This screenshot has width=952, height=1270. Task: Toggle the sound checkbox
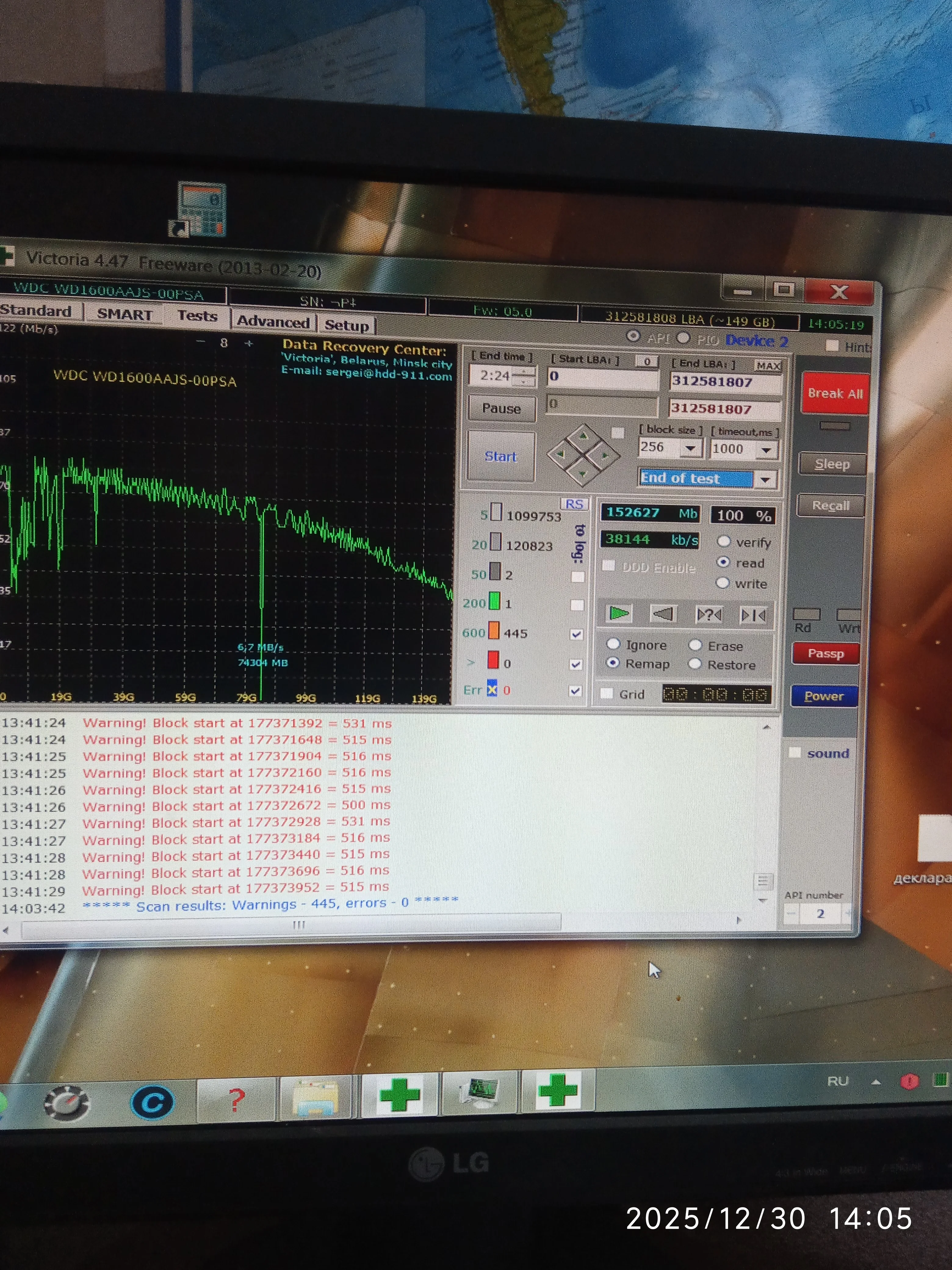pos(795,752)
